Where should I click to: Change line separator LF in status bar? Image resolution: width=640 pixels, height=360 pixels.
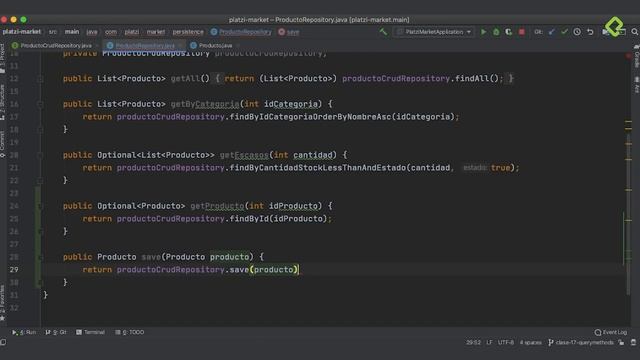[489, 342]
